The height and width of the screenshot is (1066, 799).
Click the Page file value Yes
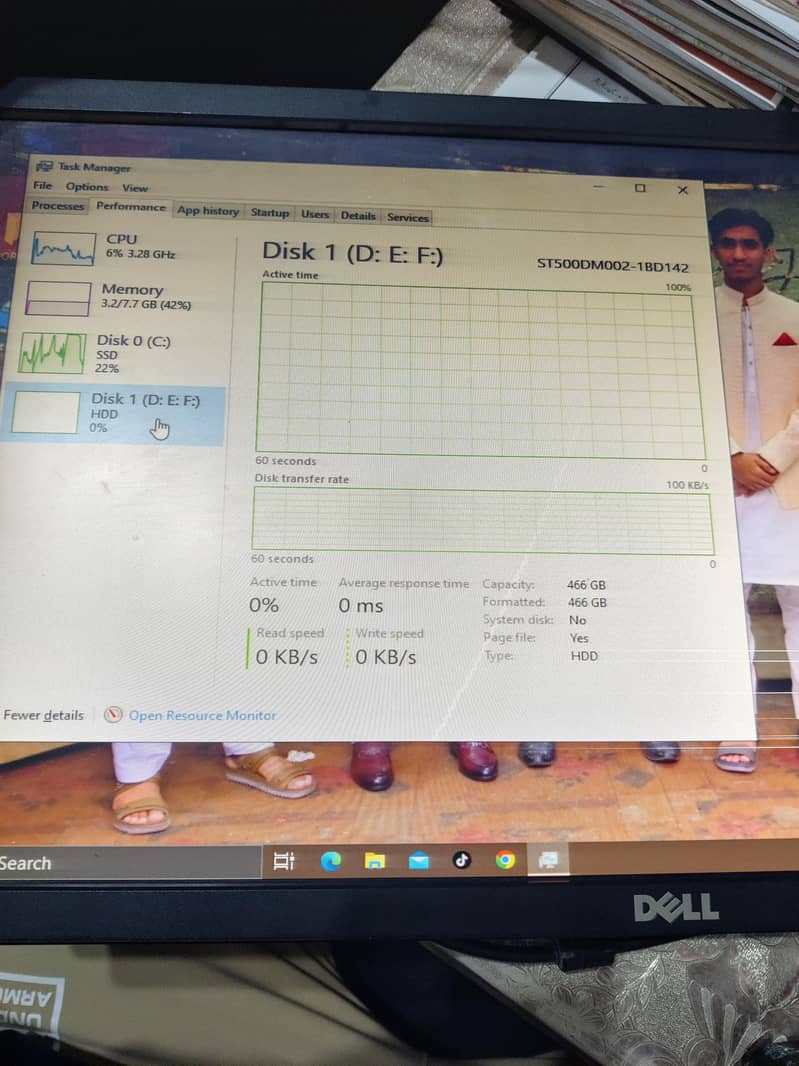pos(579,638)
